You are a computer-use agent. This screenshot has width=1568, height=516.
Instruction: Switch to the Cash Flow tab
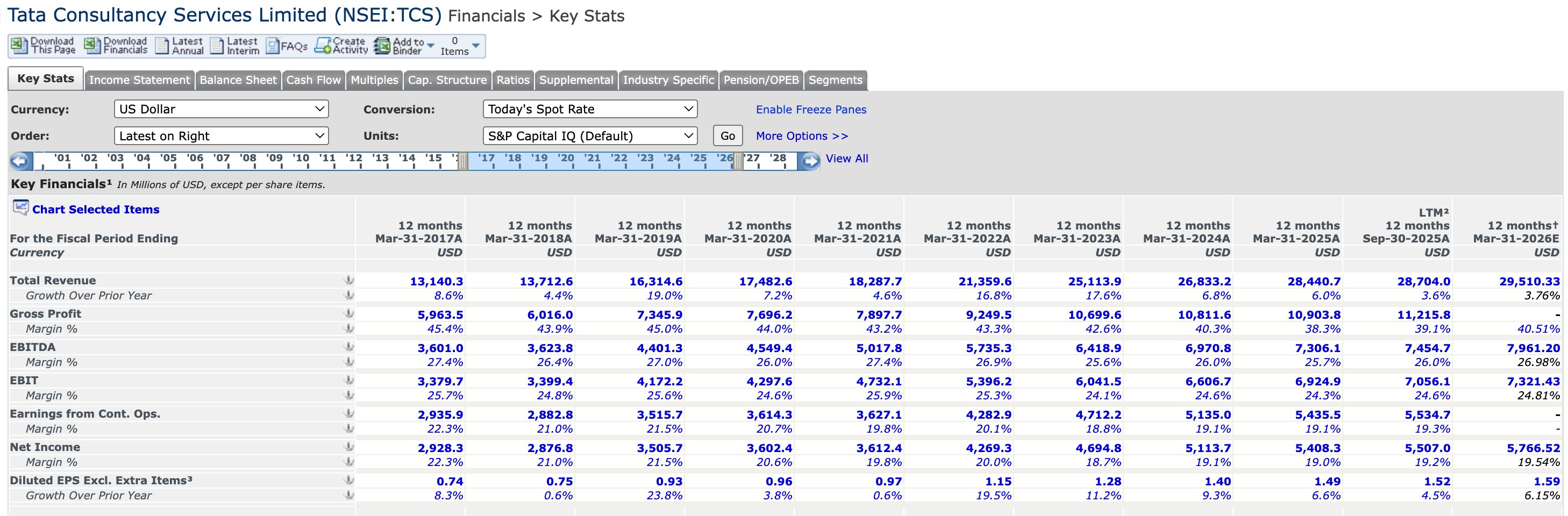pyautogui.click(x=313, y=80)
